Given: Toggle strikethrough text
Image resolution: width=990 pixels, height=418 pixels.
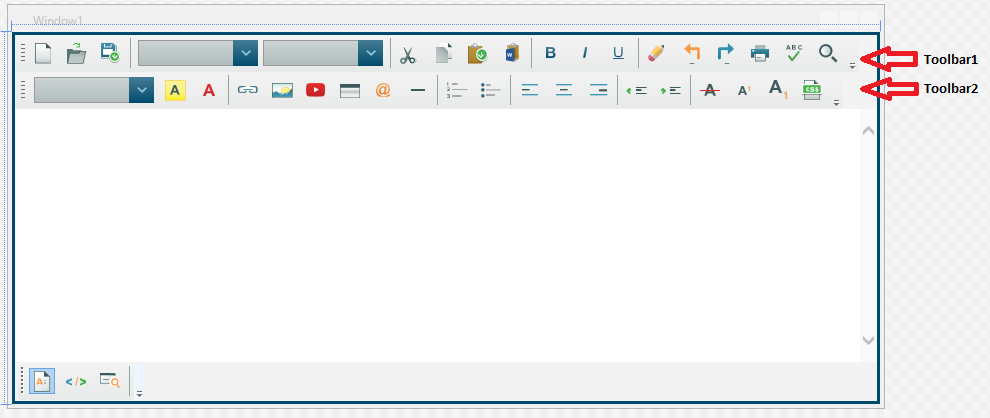Looking at the screenshot, I should [x=710, y=90].
